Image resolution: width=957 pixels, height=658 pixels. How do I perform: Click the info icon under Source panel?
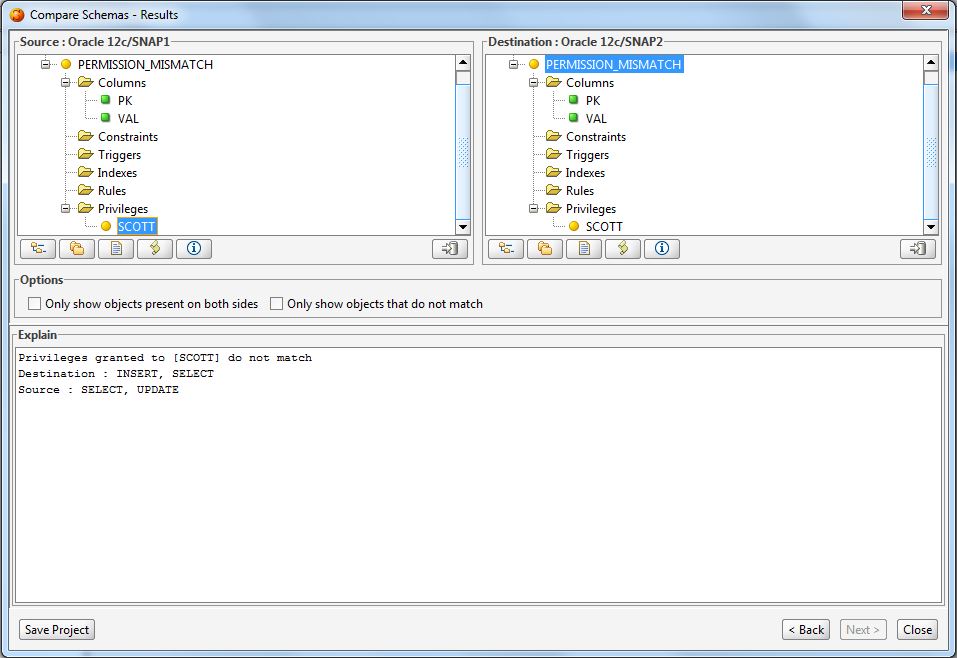(x=194, y=248)
